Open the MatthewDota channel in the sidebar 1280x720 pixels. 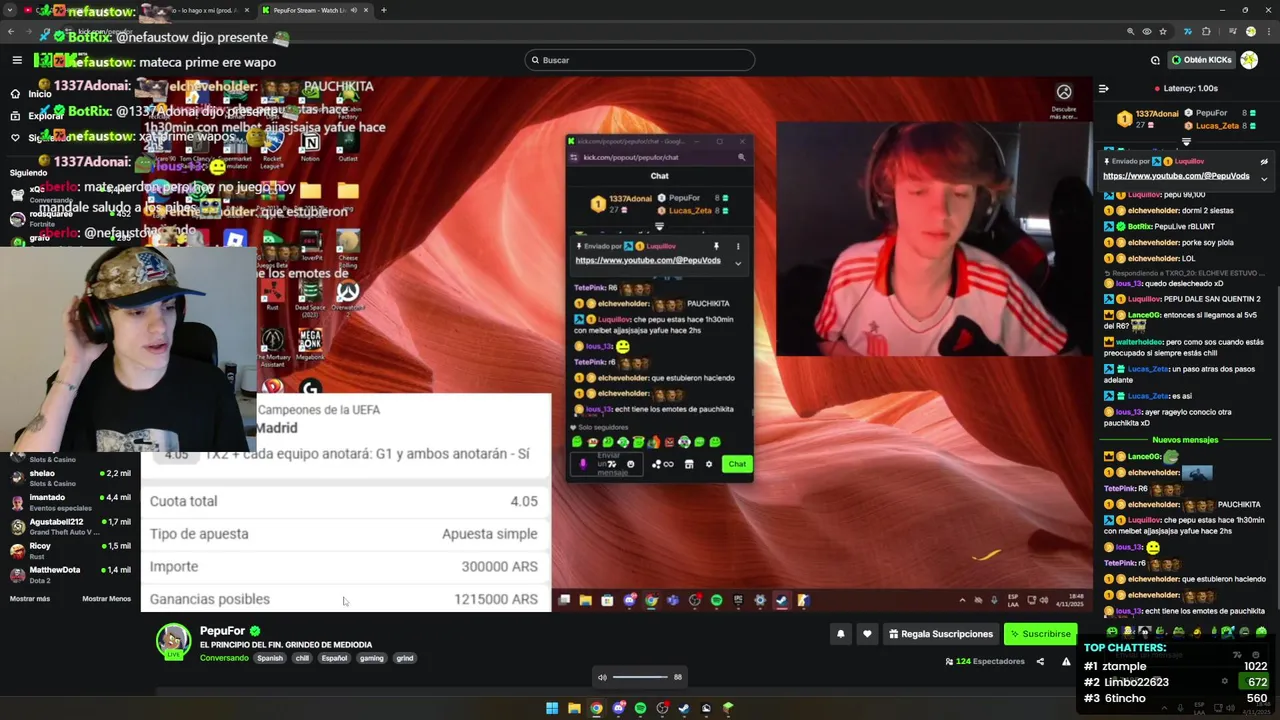pos(70,574)
